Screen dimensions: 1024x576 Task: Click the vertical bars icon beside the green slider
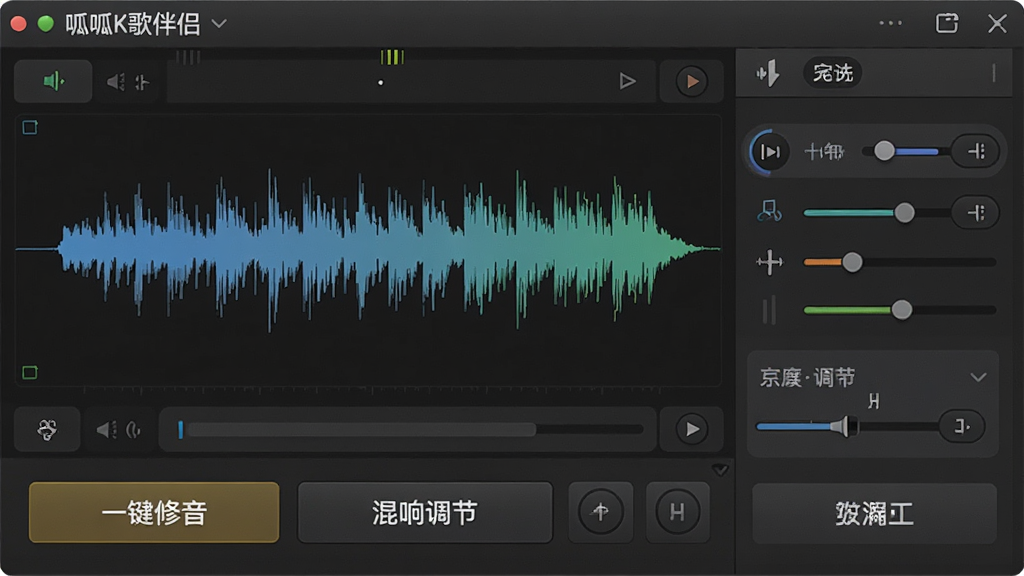769,310
